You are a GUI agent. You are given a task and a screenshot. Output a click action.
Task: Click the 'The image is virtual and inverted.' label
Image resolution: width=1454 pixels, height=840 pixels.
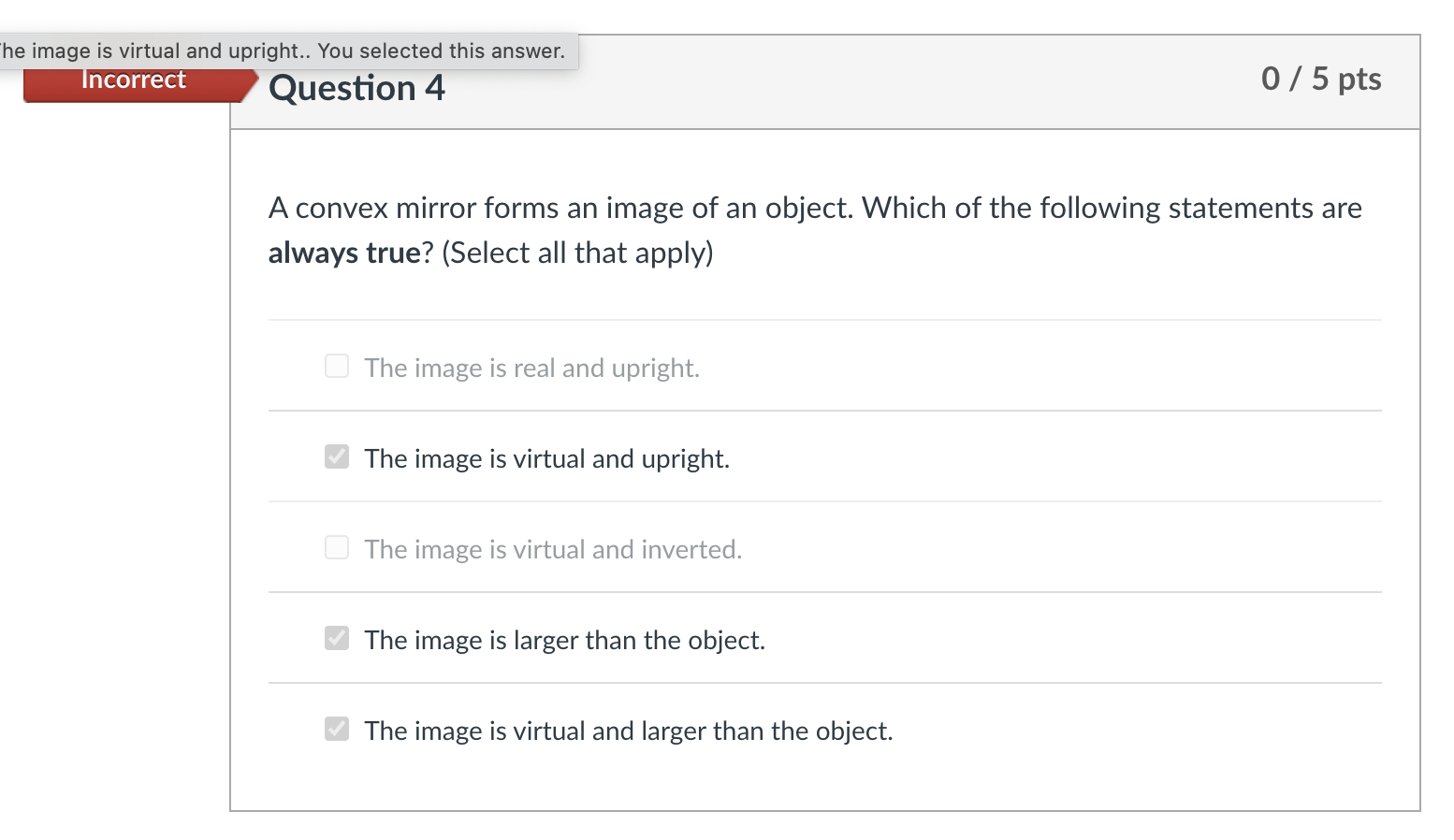click(553, 550)
